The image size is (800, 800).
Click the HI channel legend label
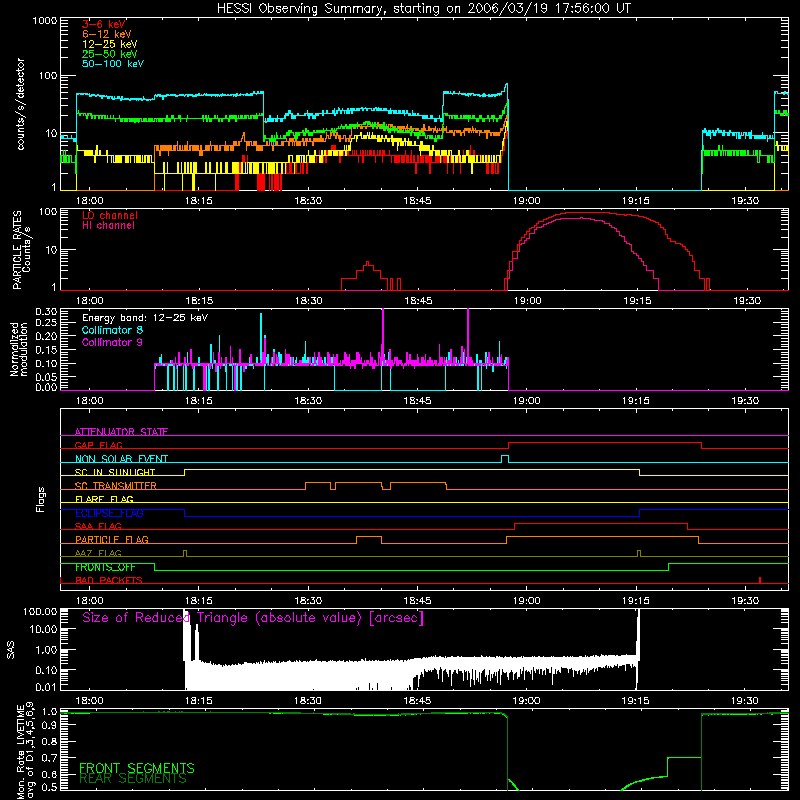click(x=108, y=226)
